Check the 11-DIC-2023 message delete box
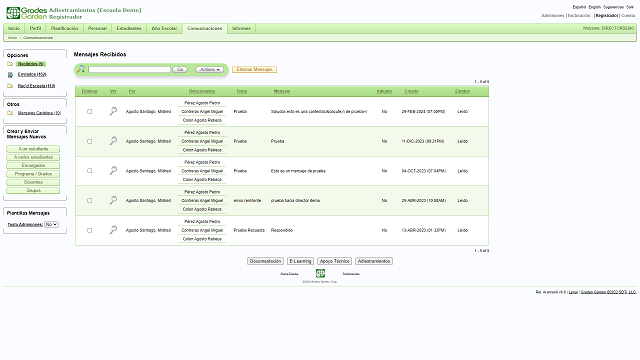The width and height of the screenshot is (640, 360). pyautogui.click(x=89, y=141)
